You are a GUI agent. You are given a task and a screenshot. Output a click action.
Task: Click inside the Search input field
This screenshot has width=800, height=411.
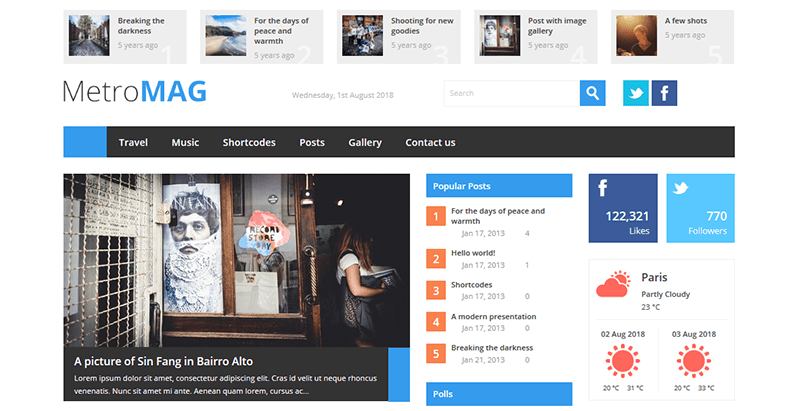click(x=512, y=93)
